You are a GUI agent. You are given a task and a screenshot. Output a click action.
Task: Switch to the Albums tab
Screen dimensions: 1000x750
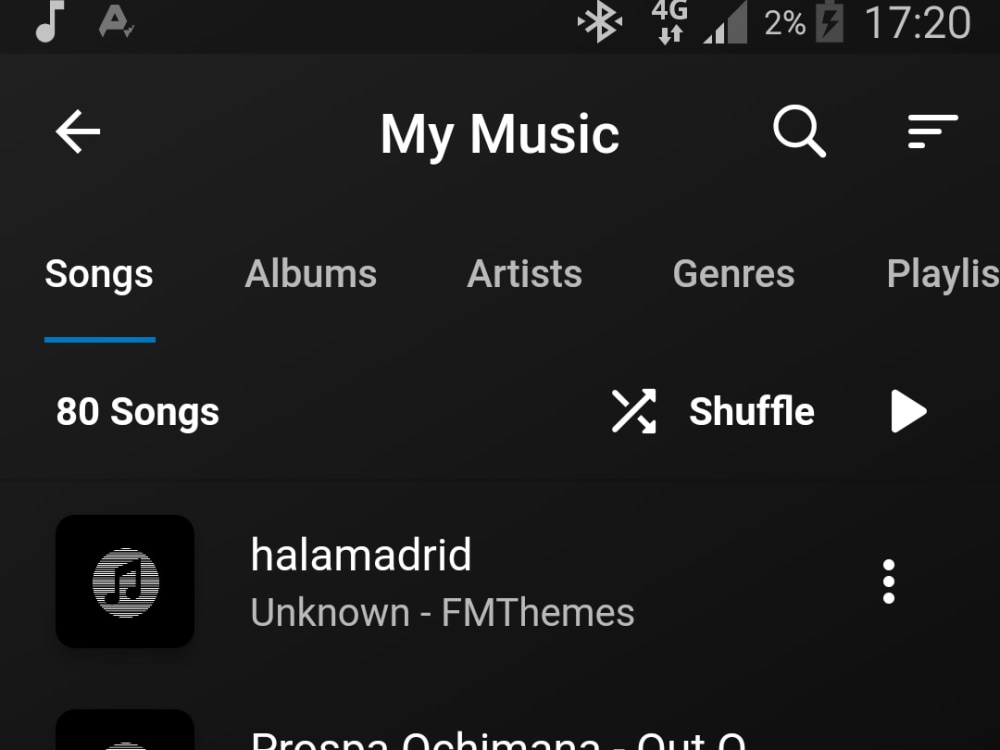[x=311, y=273]
